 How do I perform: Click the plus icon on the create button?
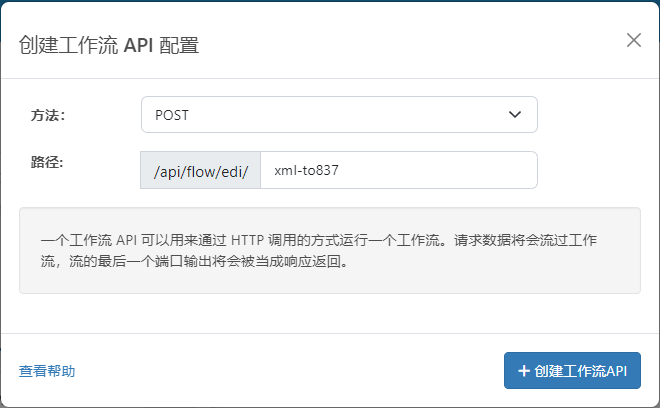click(x=523, y=371)
